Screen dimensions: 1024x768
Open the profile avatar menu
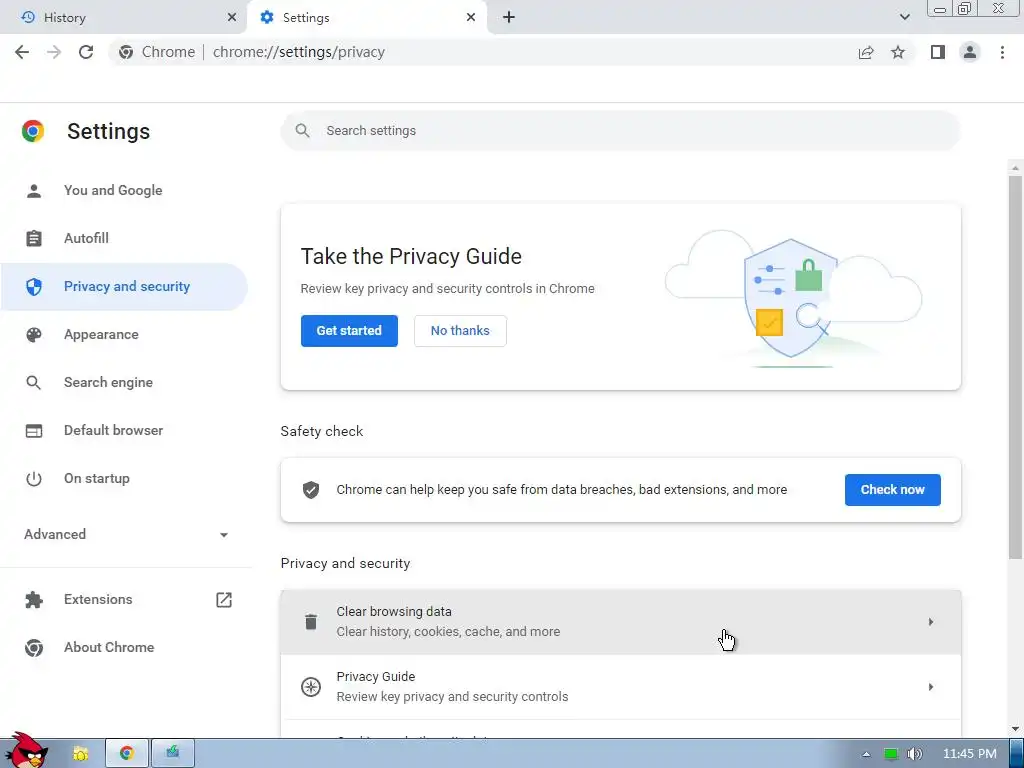tap(970, 52)
